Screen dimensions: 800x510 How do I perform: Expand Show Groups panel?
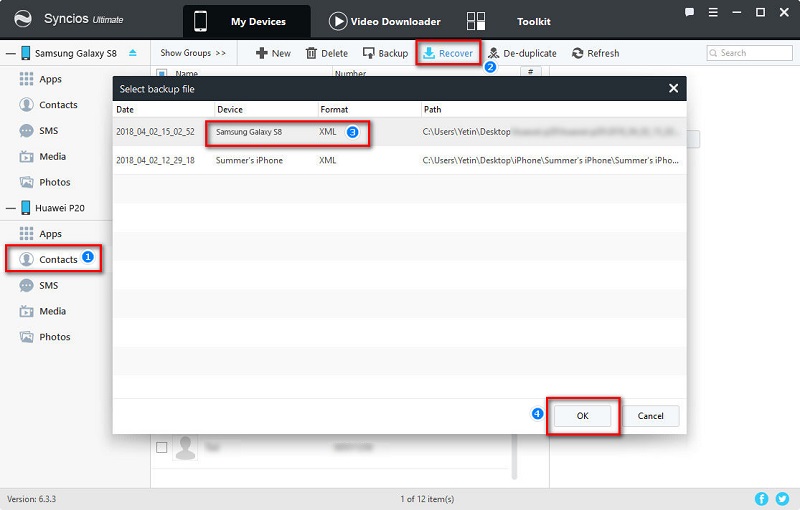(x=193, y=53)
